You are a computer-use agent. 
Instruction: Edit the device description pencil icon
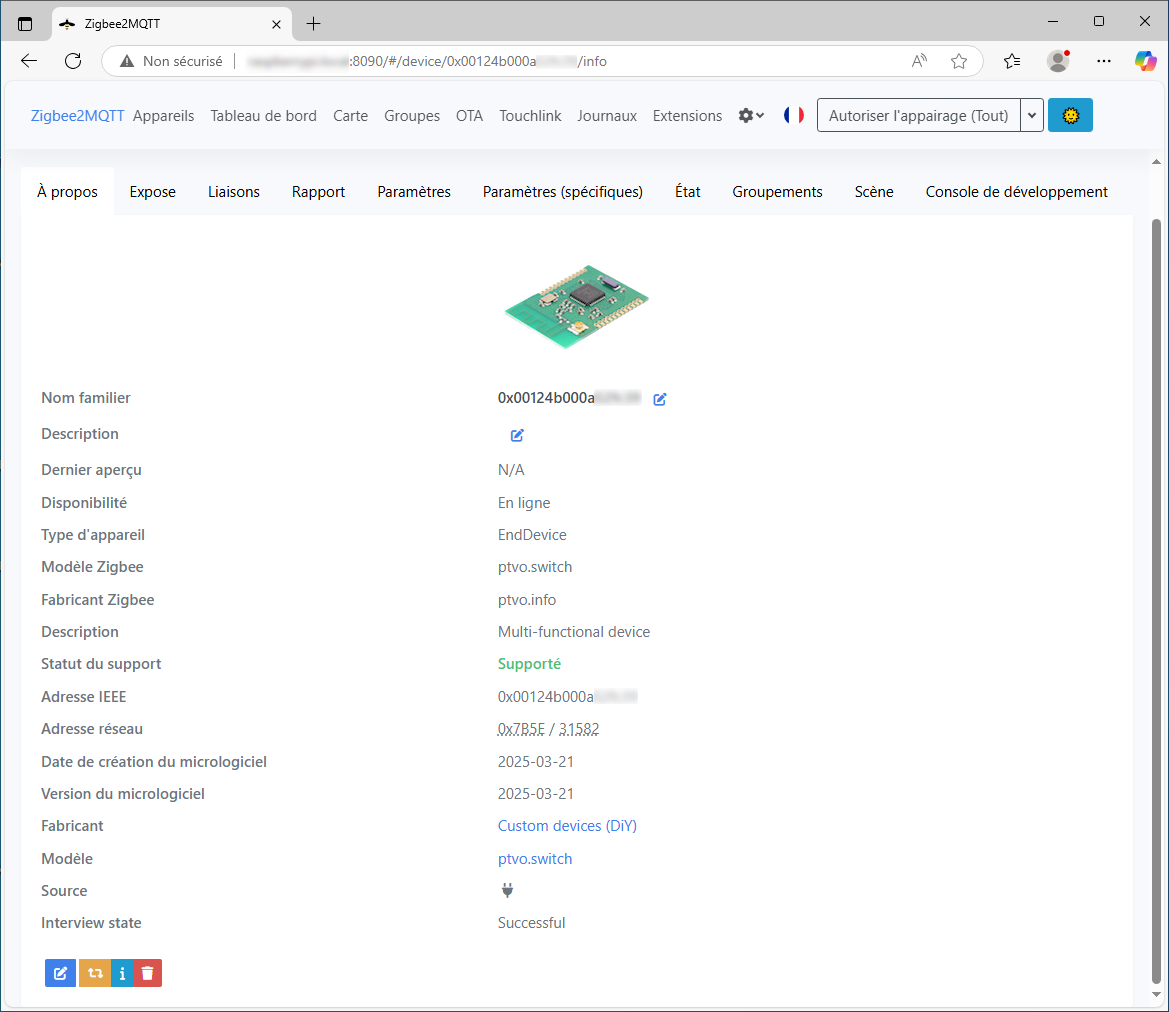pos(517,435)
